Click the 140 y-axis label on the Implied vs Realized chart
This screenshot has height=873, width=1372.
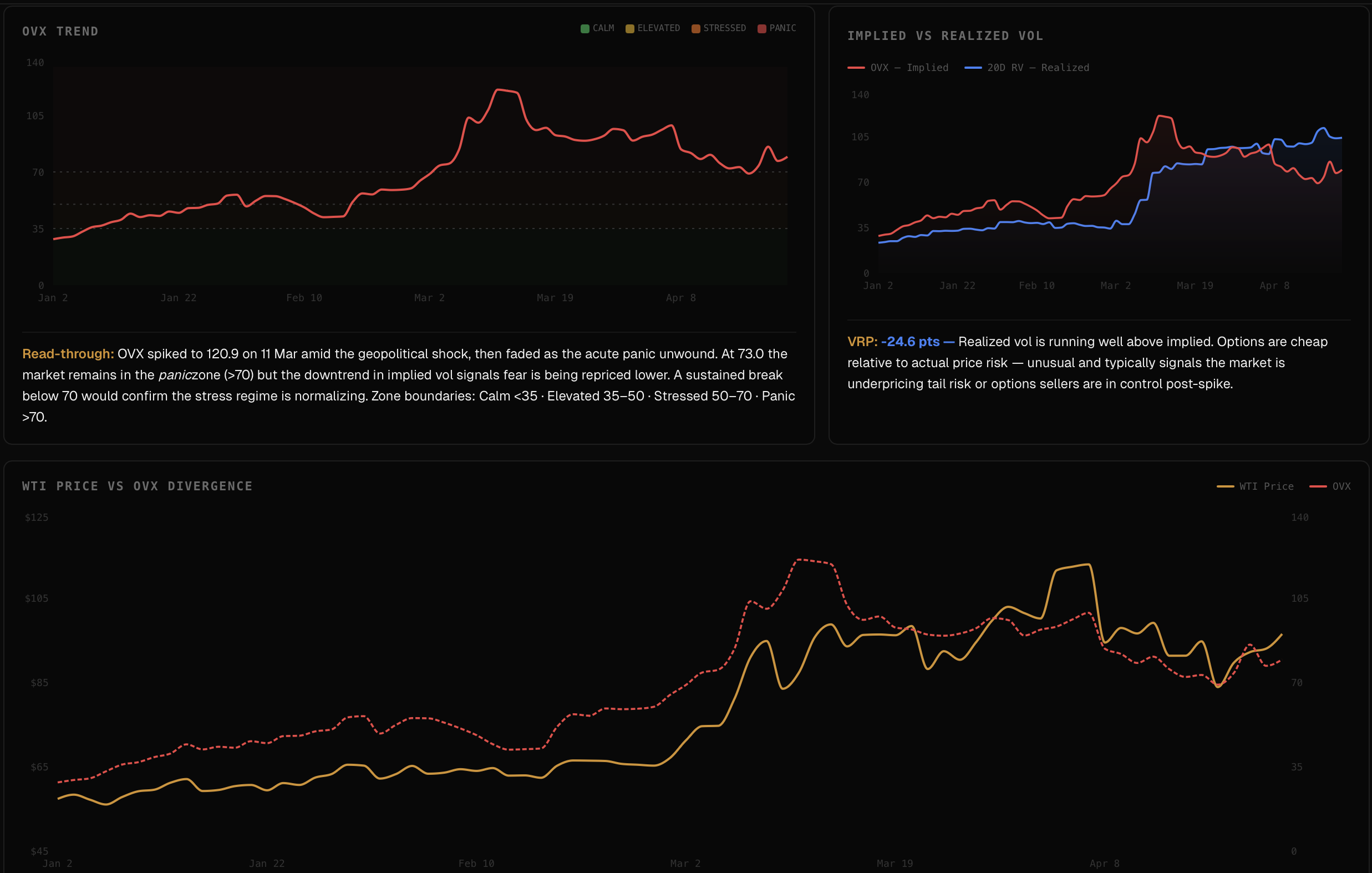point(860,95)
